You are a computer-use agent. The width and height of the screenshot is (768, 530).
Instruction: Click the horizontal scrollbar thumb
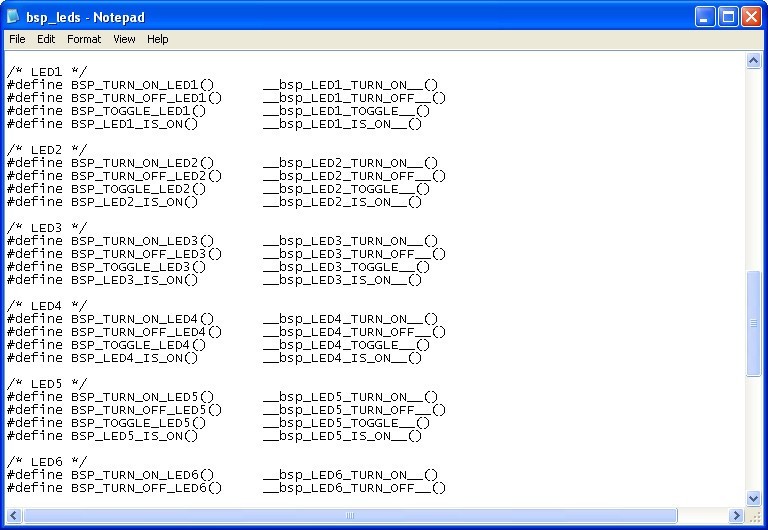tap(350, 515)
